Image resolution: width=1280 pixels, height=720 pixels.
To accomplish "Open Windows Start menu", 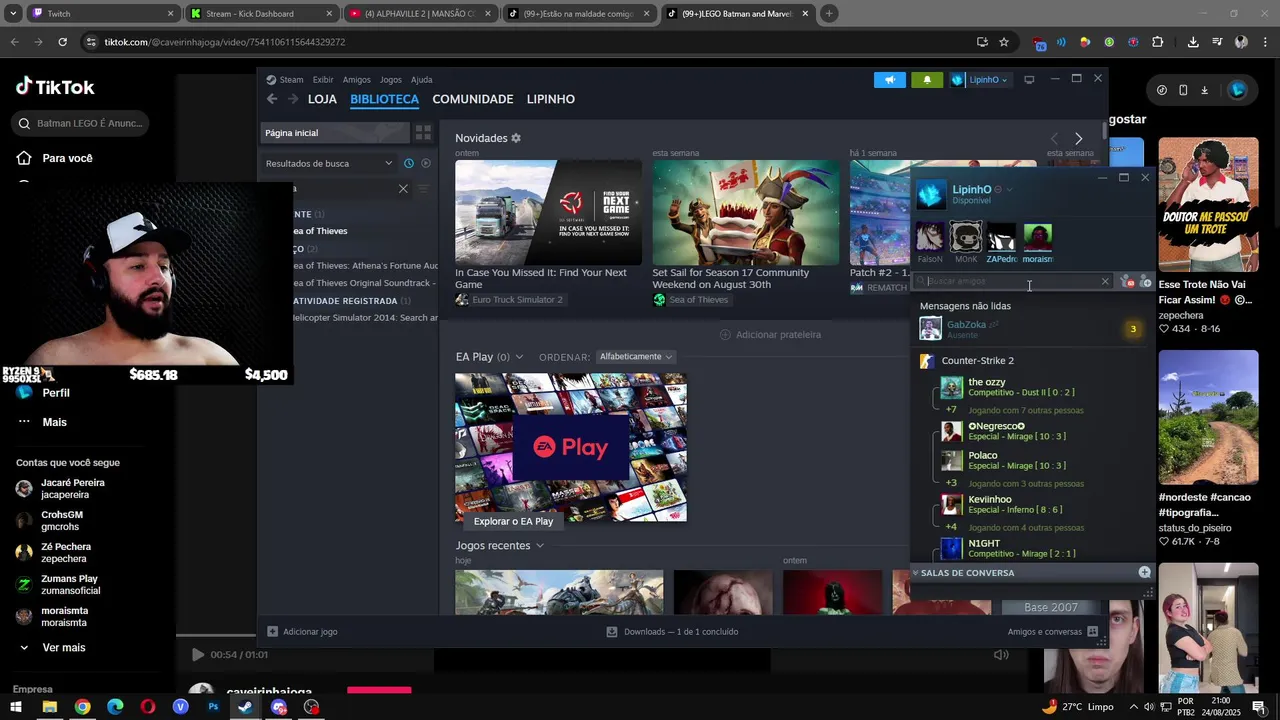I will [x=16, y=707].
